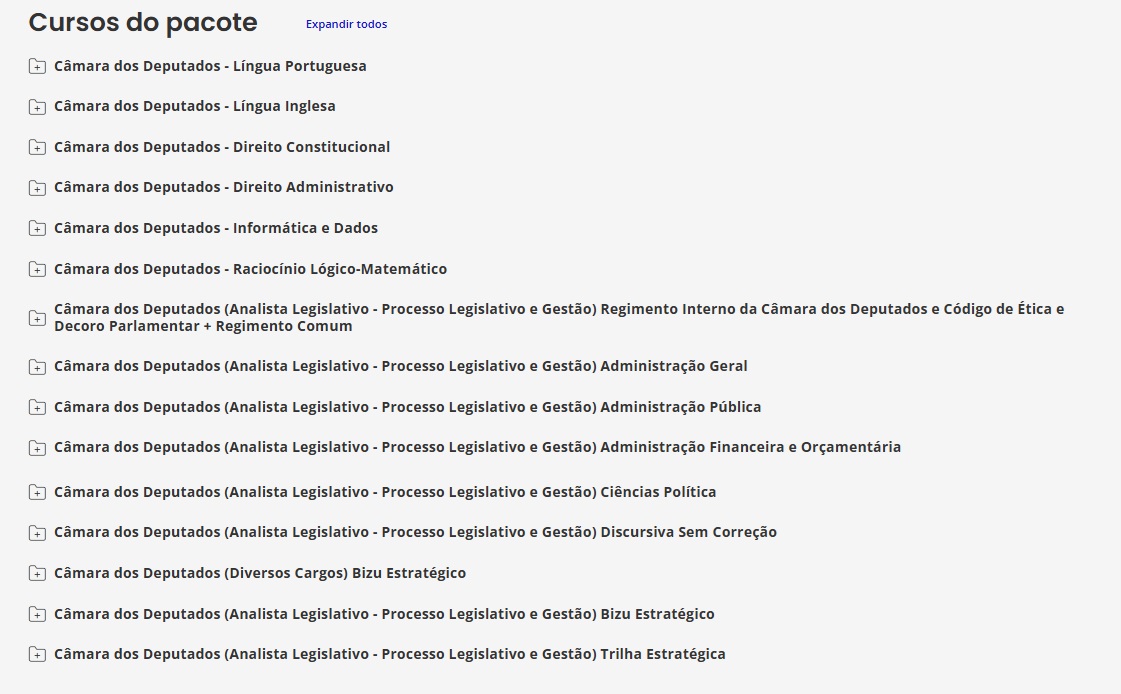Image resolution: width=1121 pixels, height=694 pixels.
Task: Click the folder icon beside Raciocínio Lógico-Matemático
Action: tap(37, 270)
